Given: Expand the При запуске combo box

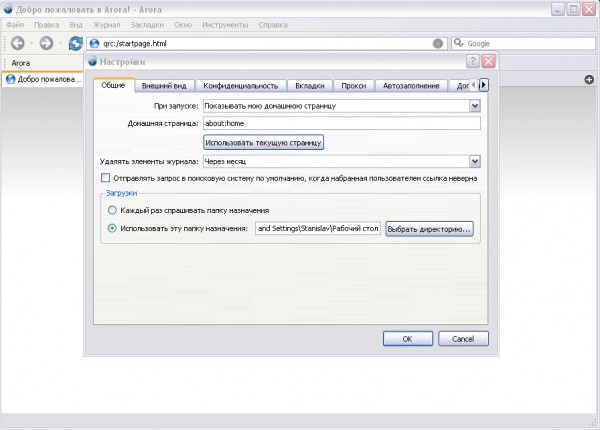Looking at the screenshot, I should (475, 106).
